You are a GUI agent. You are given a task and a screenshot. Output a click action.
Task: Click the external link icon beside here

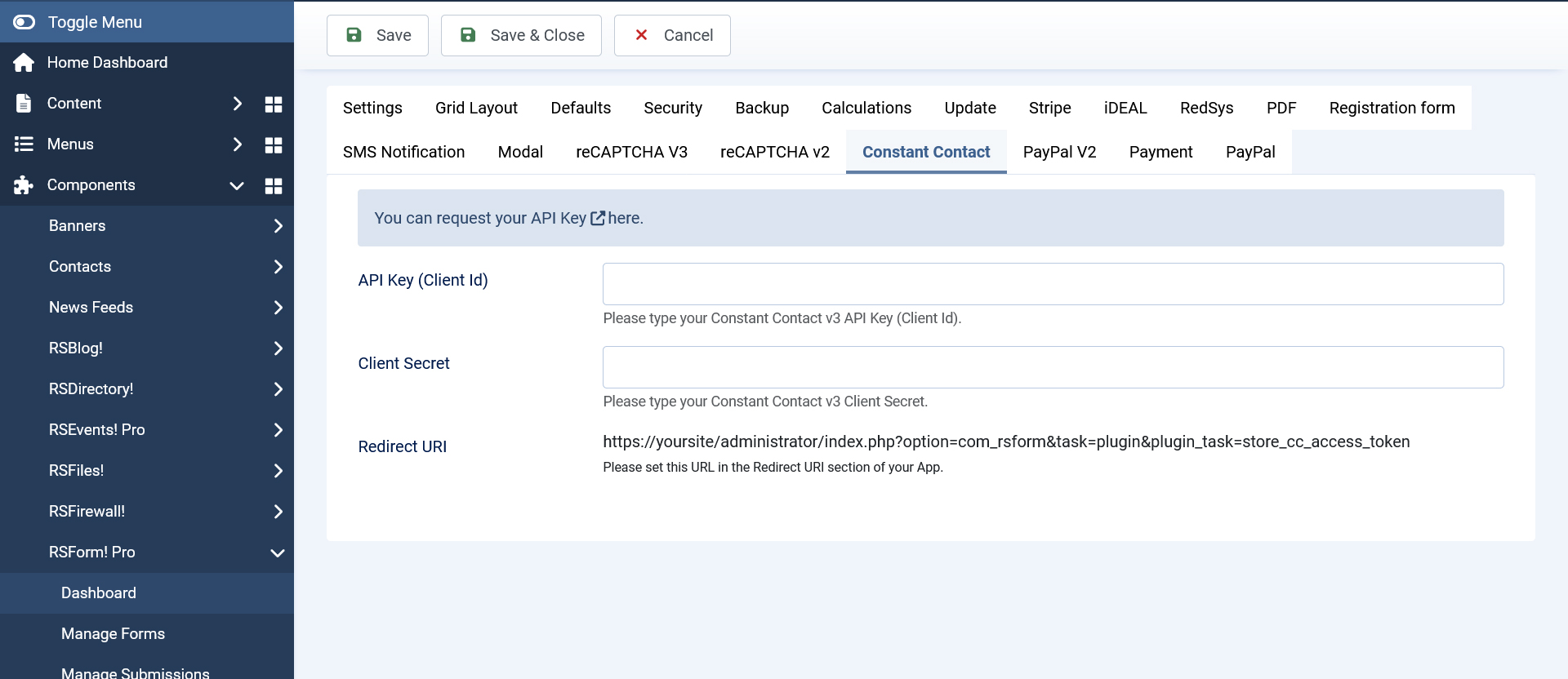[x=598, y=218]
